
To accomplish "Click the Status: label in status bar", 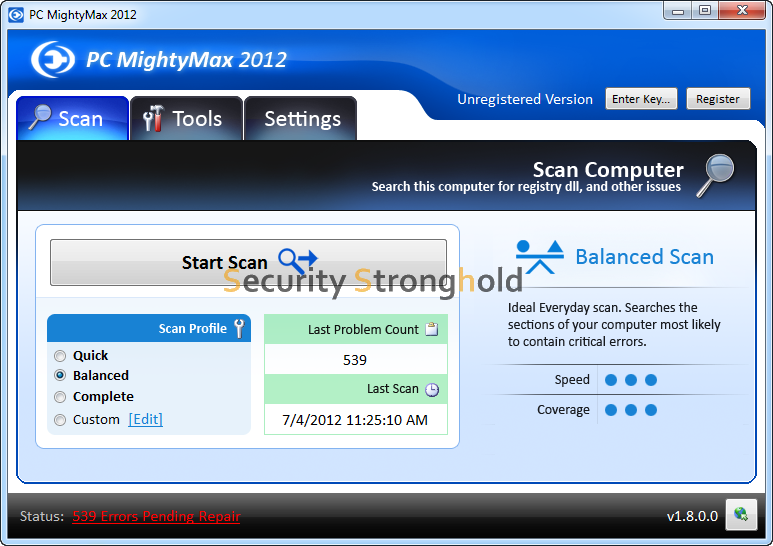I will pos(42,516).
